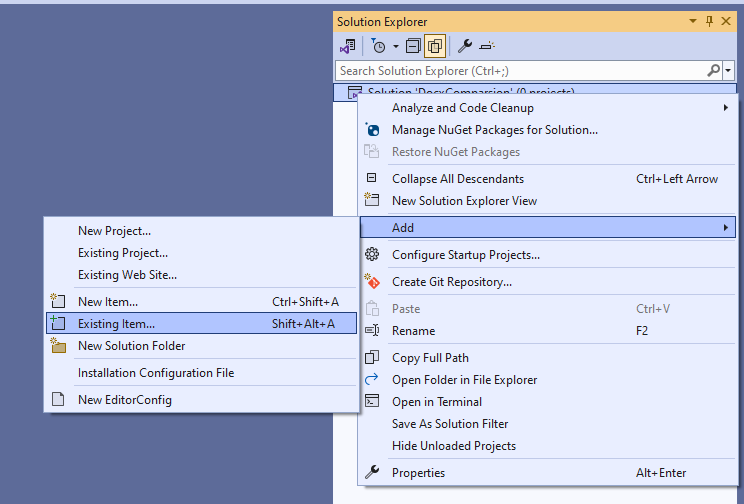Click the Configure Startup Projects gear icon
The width and height of the screenshot is (744, 504).
point(372,254)
